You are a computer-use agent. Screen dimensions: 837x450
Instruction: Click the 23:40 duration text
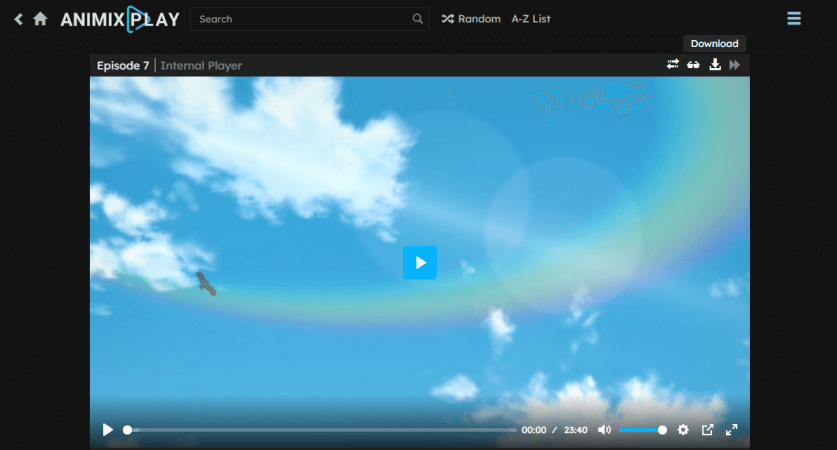point(575,430)
